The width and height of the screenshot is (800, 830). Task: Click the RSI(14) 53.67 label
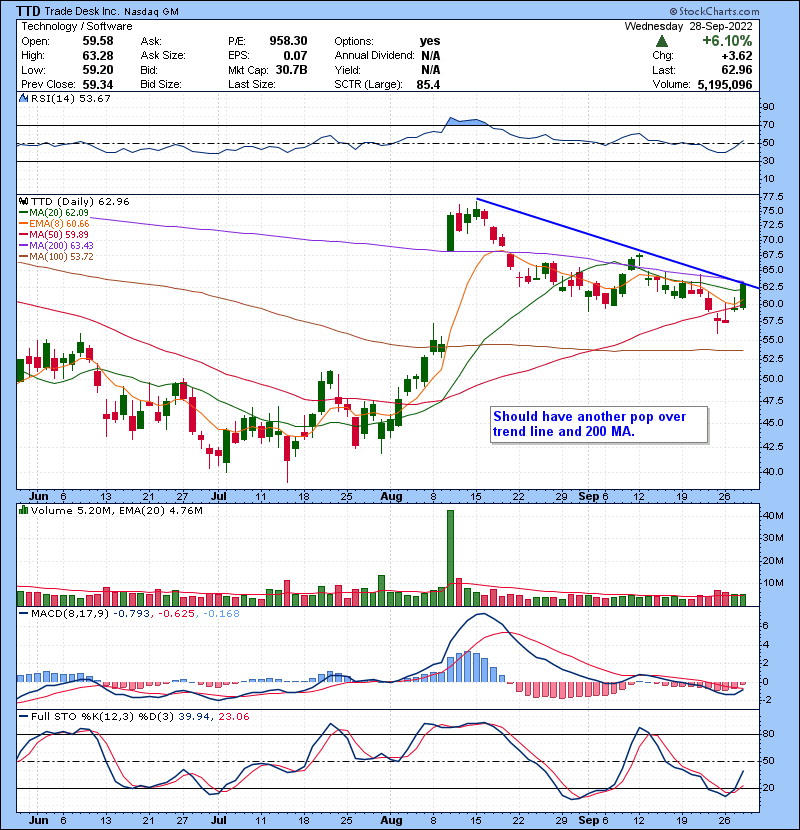click(x=70, y=98)
